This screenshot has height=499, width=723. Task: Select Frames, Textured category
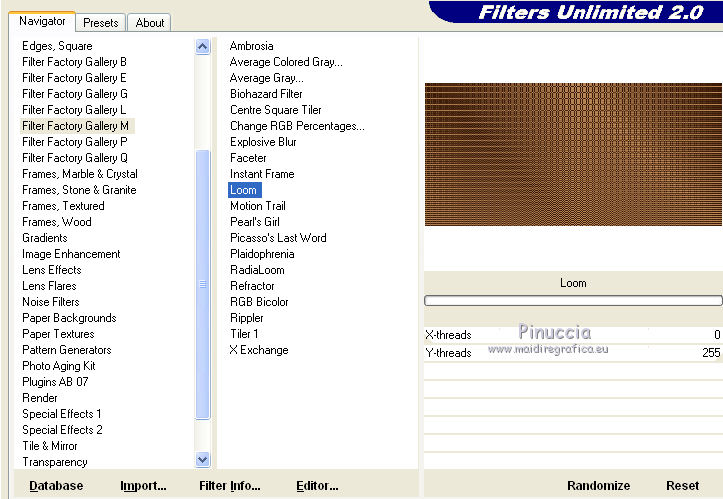point(63,206)
